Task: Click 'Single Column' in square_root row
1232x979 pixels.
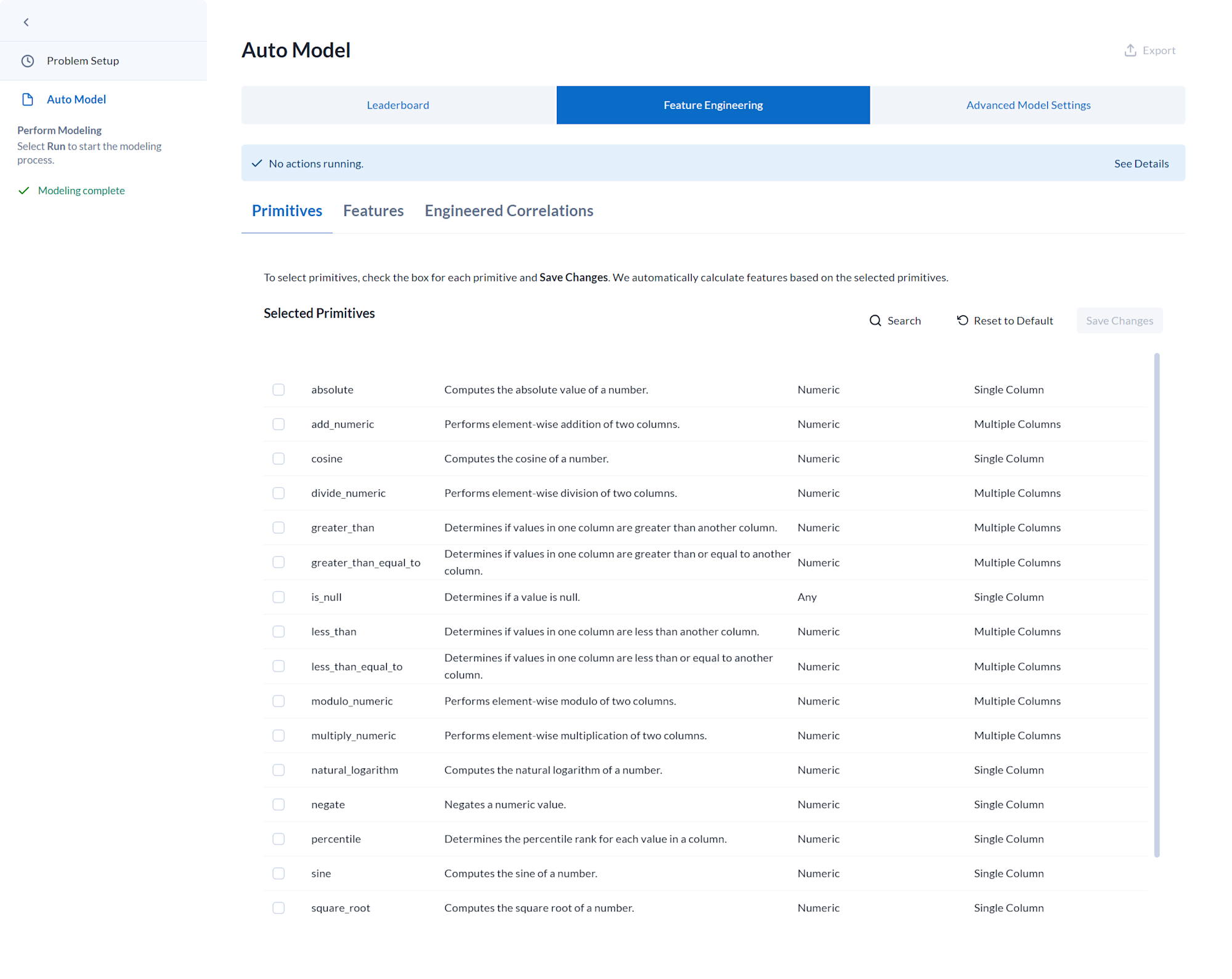Action: 1008,908
